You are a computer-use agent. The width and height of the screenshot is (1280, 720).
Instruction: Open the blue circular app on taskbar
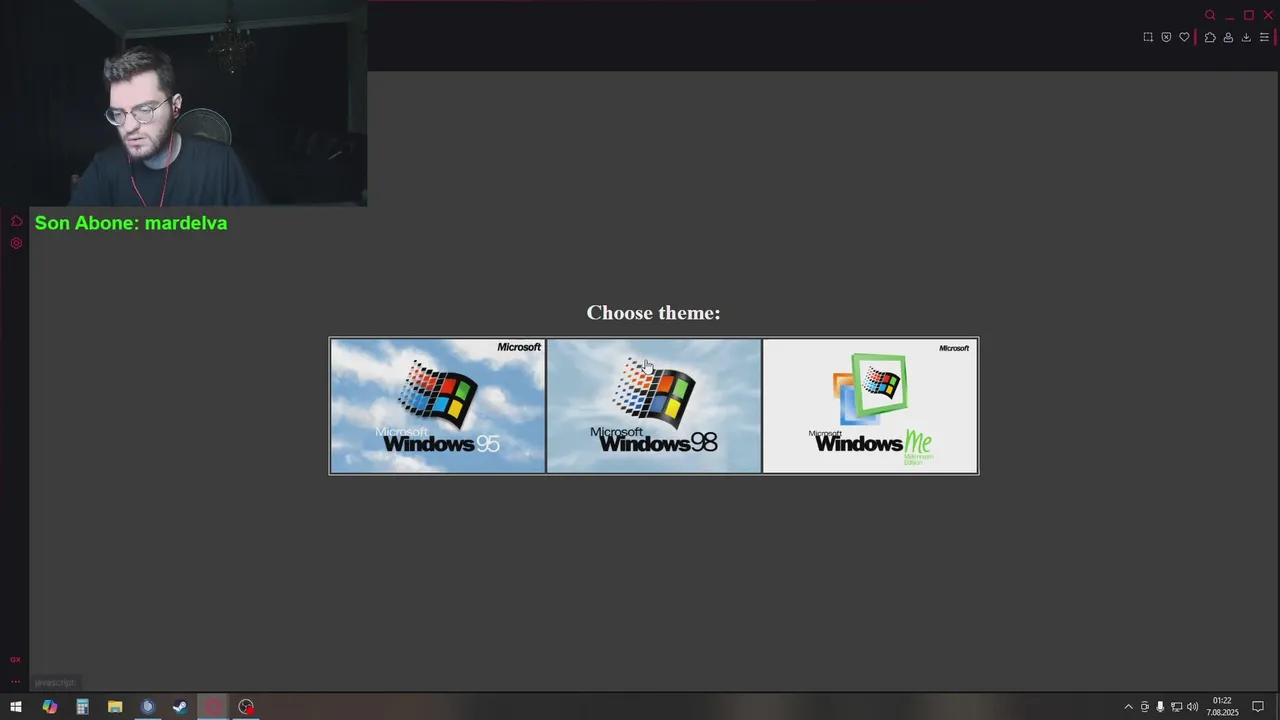[x=148, y=707]
